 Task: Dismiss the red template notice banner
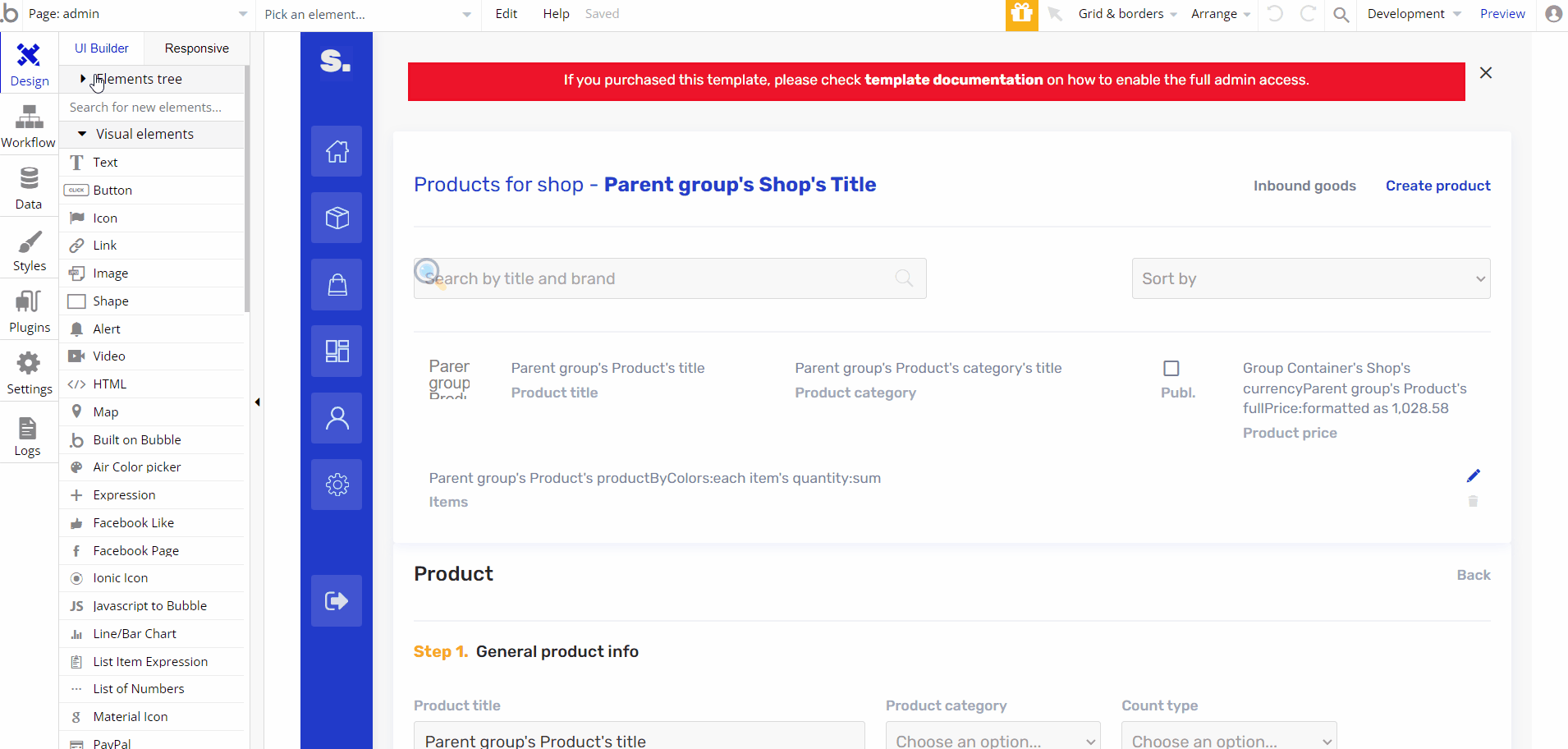[1486, 73]
